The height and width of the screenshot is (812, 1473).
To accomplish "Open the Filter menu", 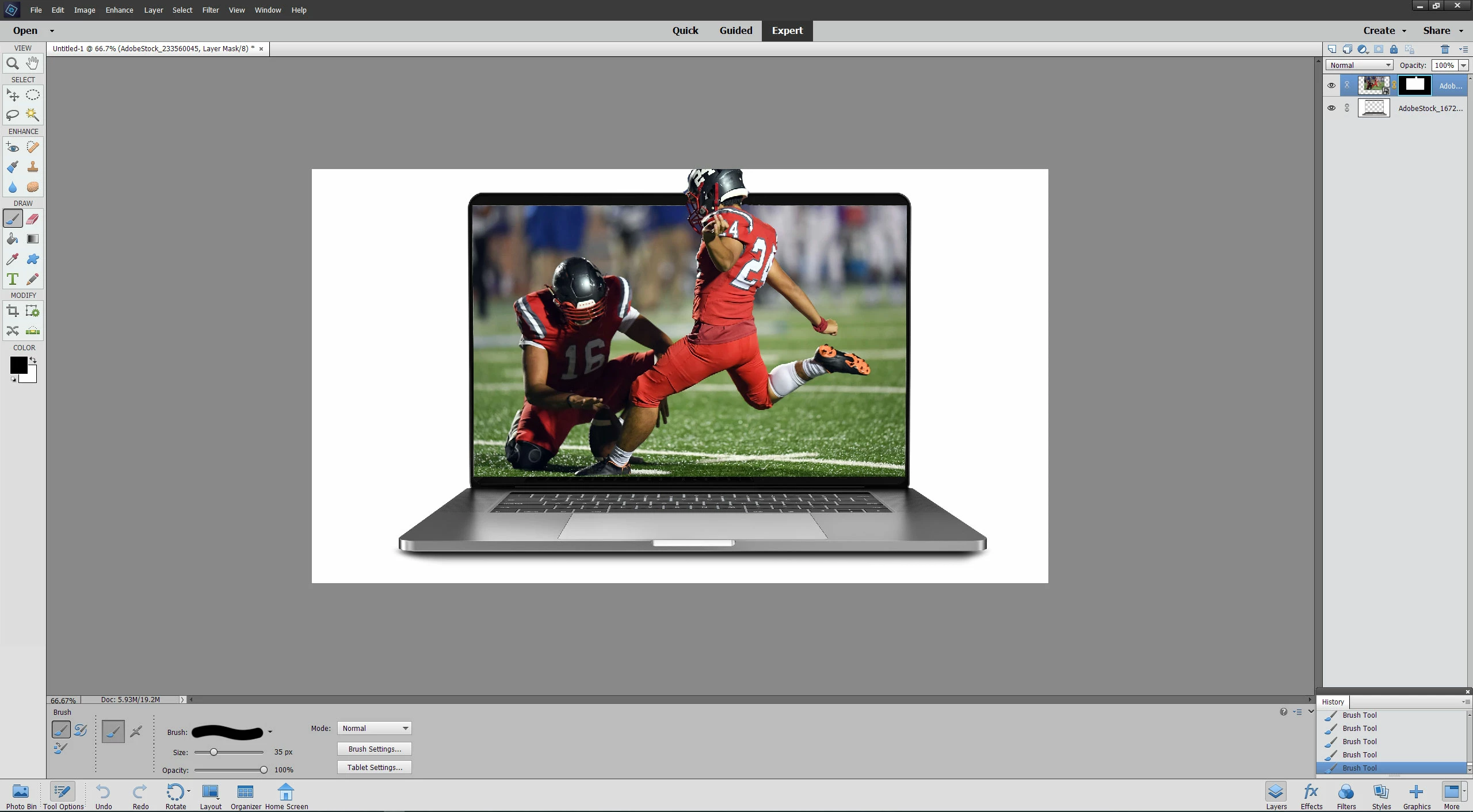I will 210,10.
